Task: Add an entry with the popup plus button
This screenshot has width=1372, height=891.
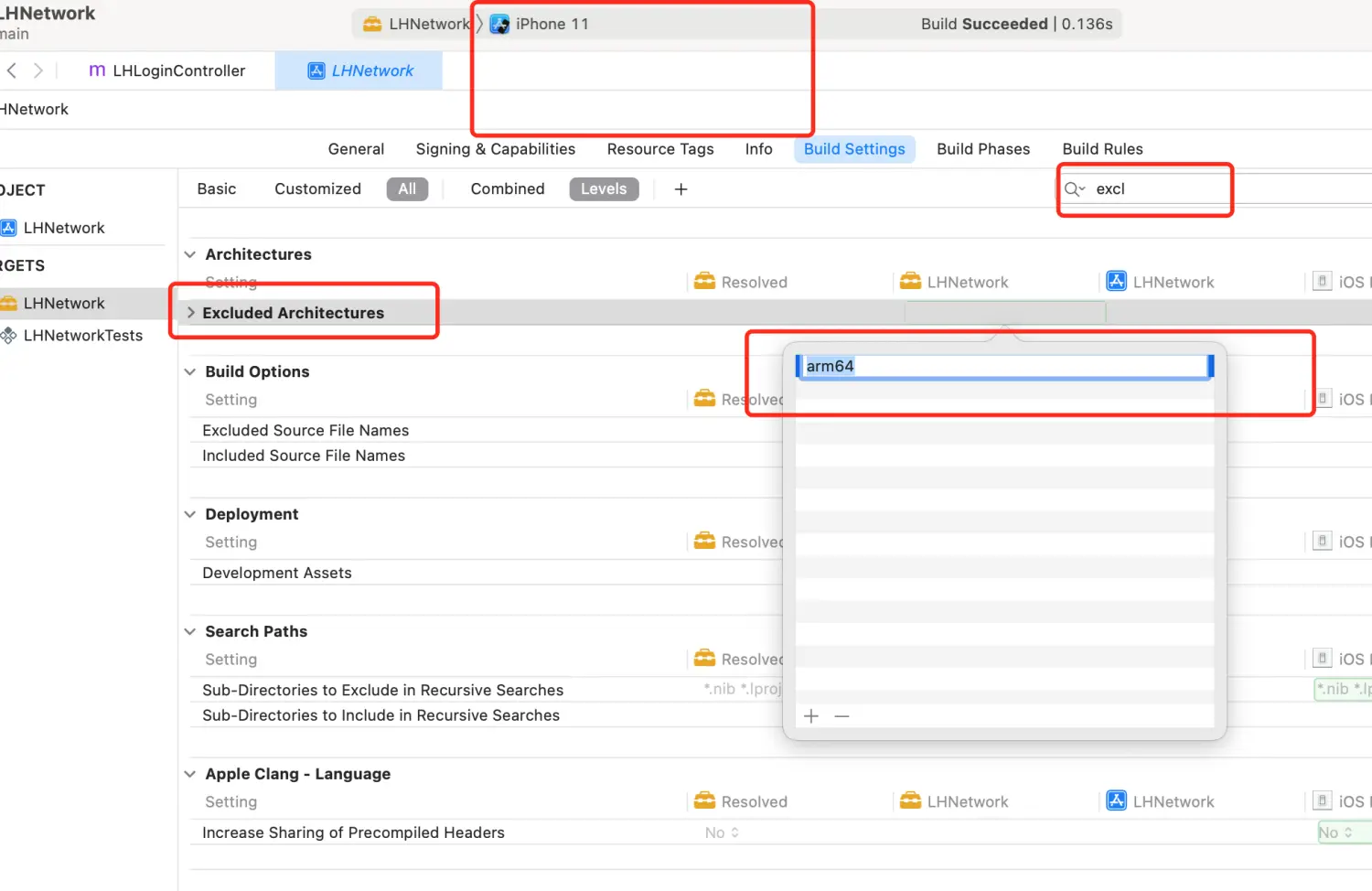Action: (811, 716)
